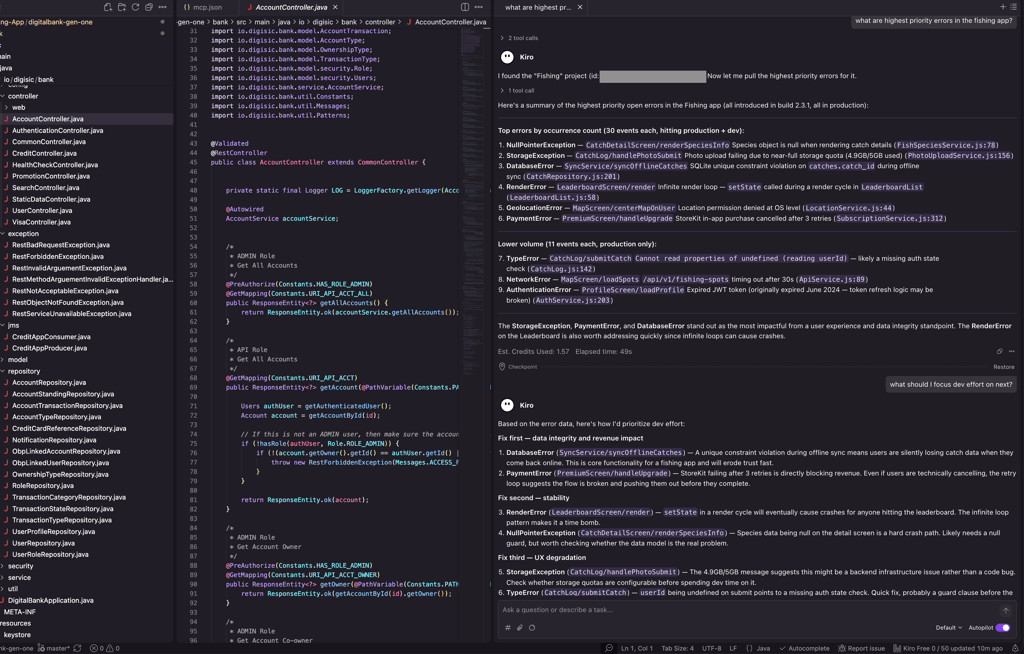The image size is (1024, 654).
Task: Open RestForbiddenException.java in explorer
Action: tap(57, 256)
